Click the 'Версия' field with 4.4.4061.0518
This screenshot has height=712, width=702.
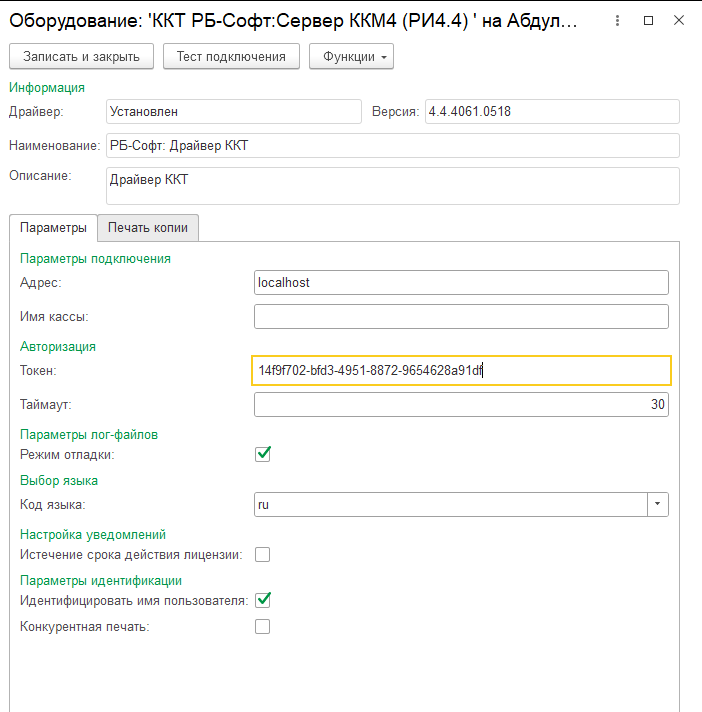coord(552,112)
